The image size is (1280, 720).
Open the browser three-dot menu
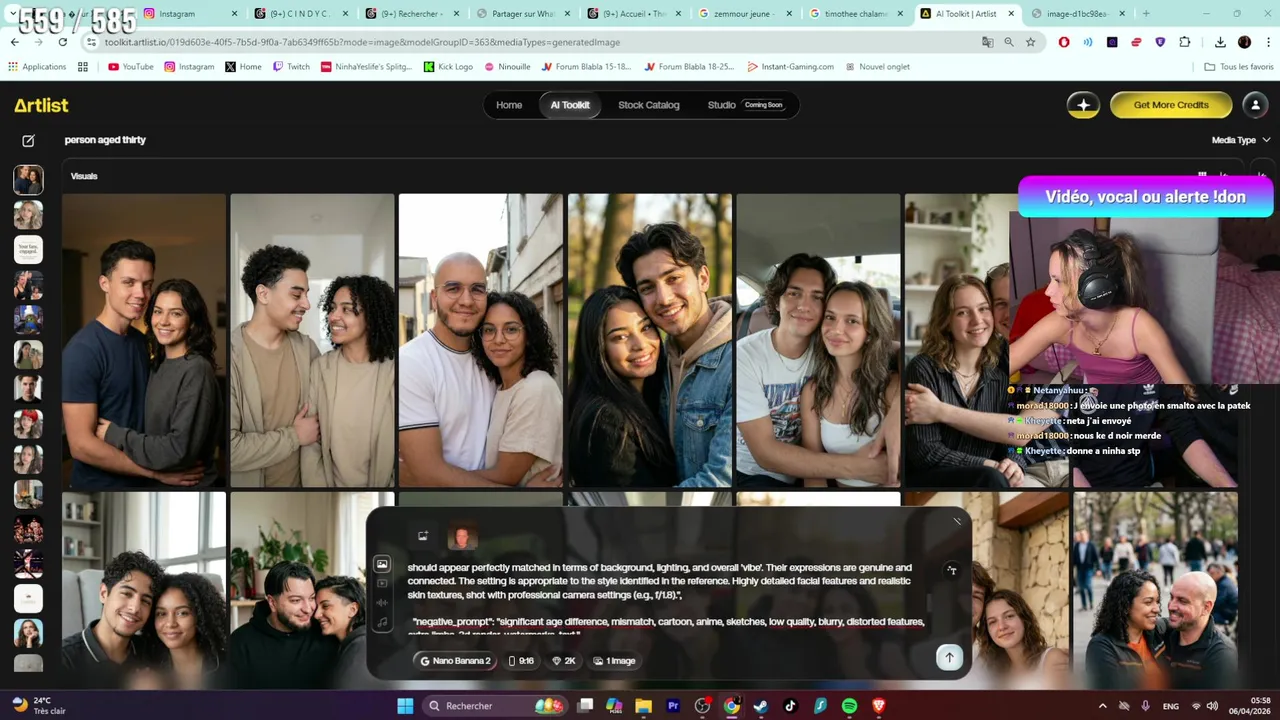tap(1268, 42)
